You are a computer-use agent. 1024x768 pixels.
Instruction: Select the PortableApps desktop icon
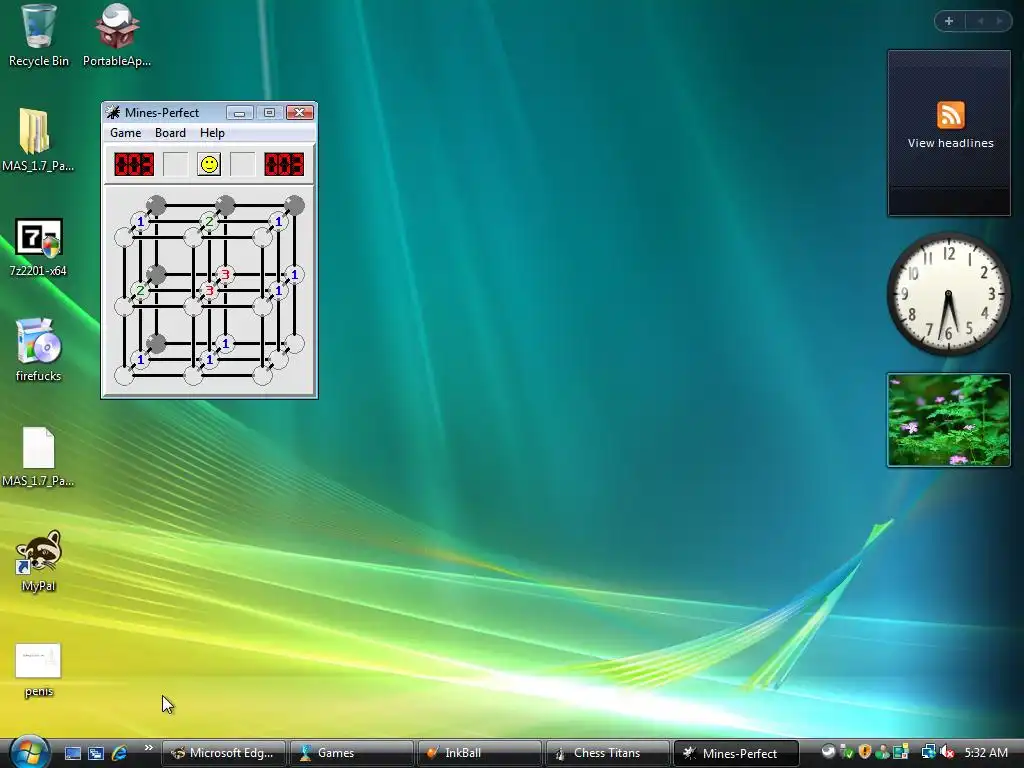click(117, 36)
